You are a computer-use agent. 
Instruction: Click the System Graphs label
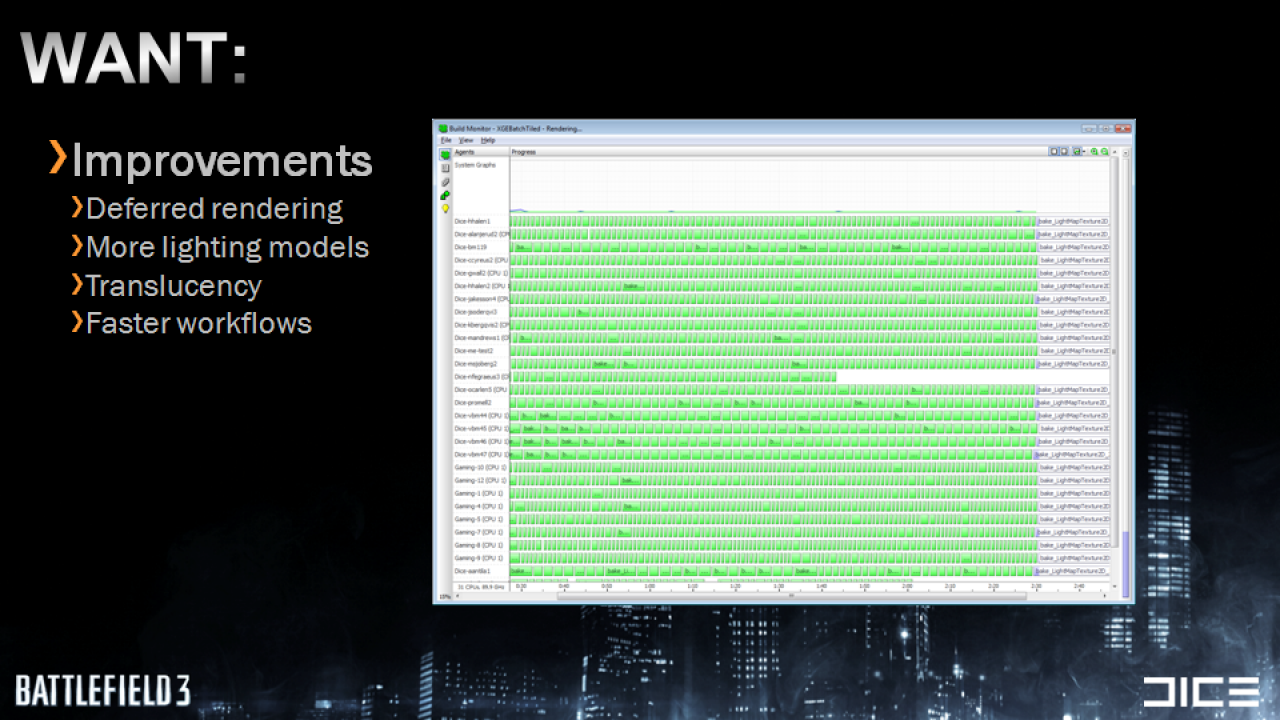pyautogui.click(x=475, y=165)
